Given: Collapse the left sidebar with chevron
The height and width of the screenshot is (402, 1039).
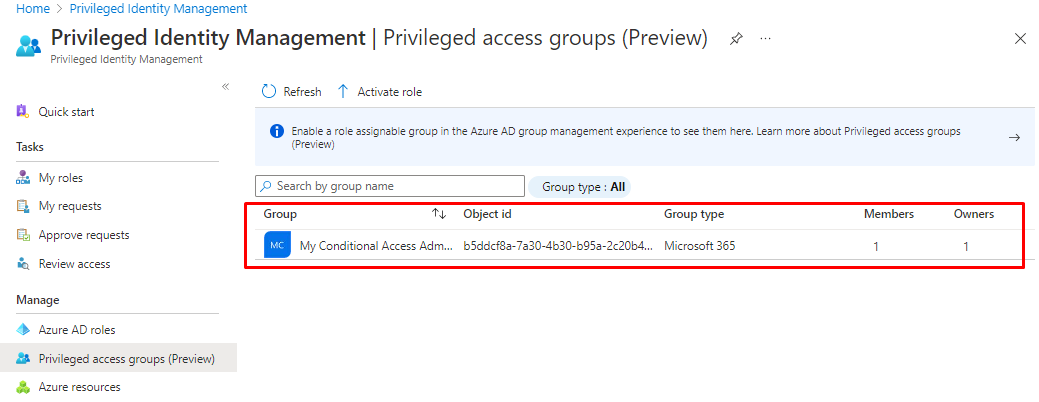Looking at the screenshot, I should (x=225, y=87).
